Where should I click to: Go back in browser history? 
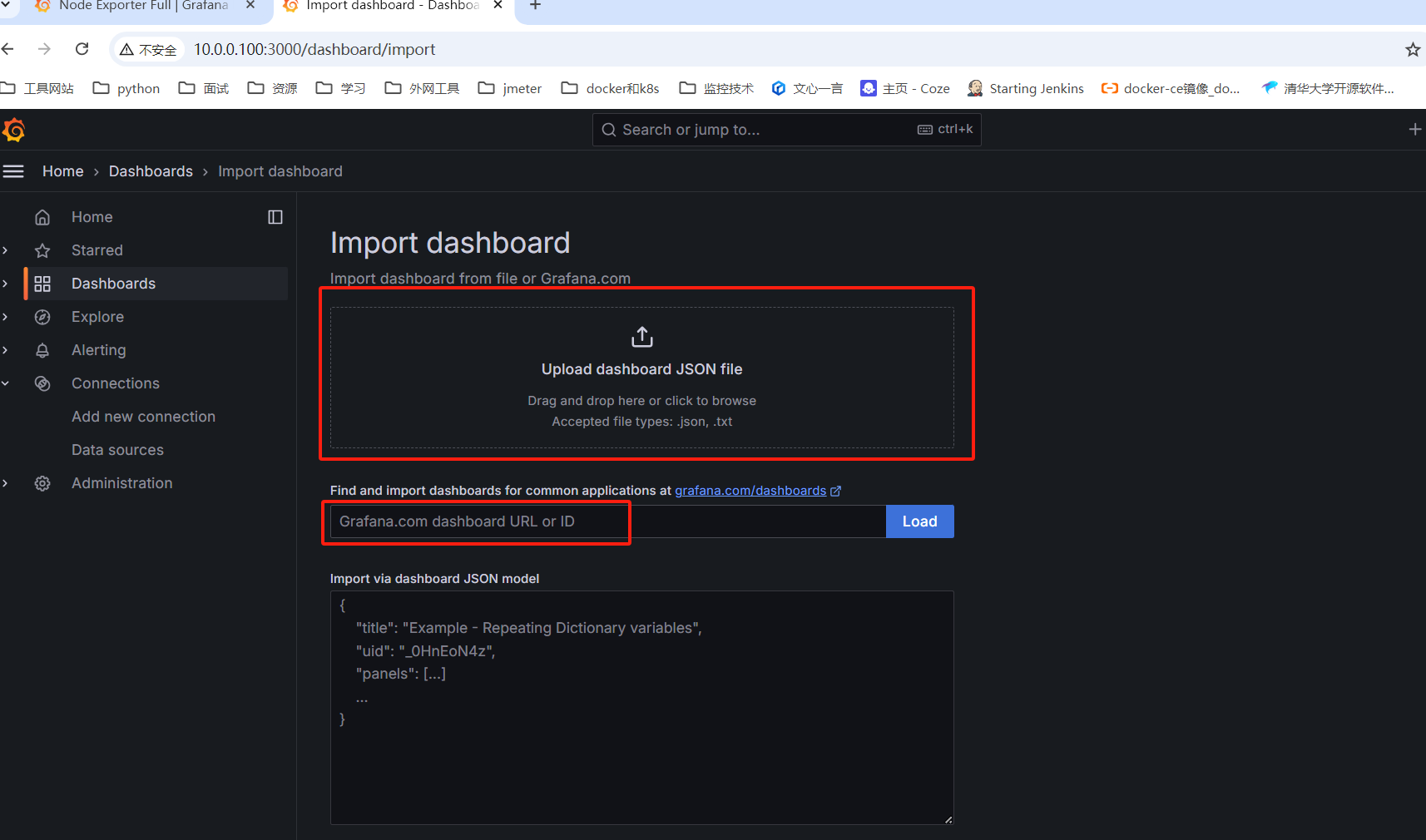[x=8, y=49]
